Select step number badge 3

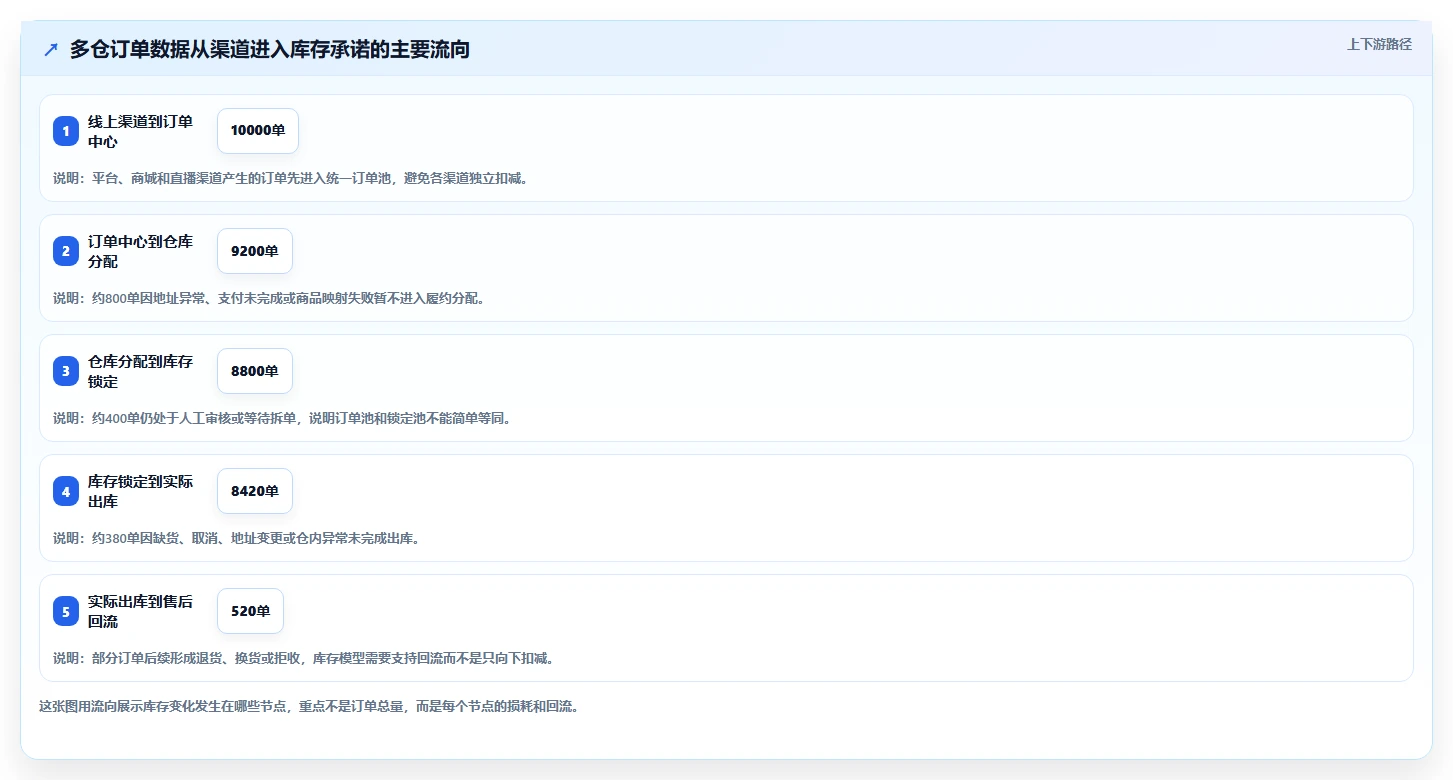(x=66, y=371)
